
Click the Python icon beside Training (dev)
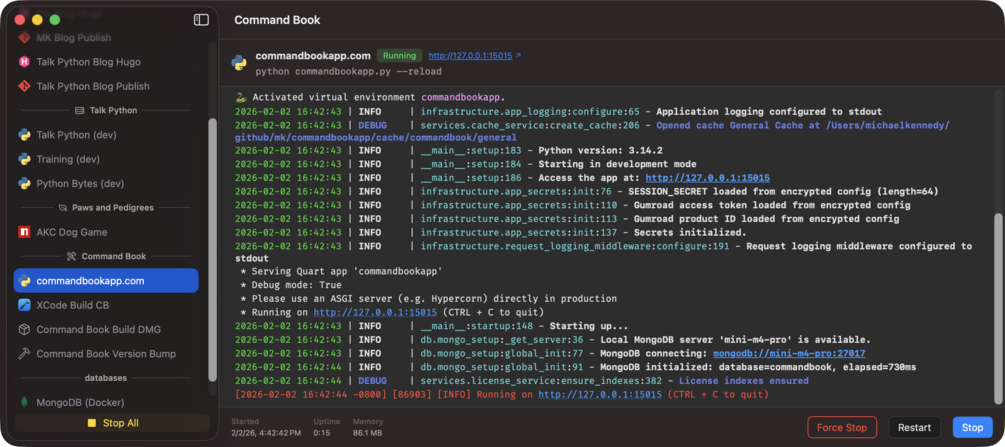[x=24, y=159]
